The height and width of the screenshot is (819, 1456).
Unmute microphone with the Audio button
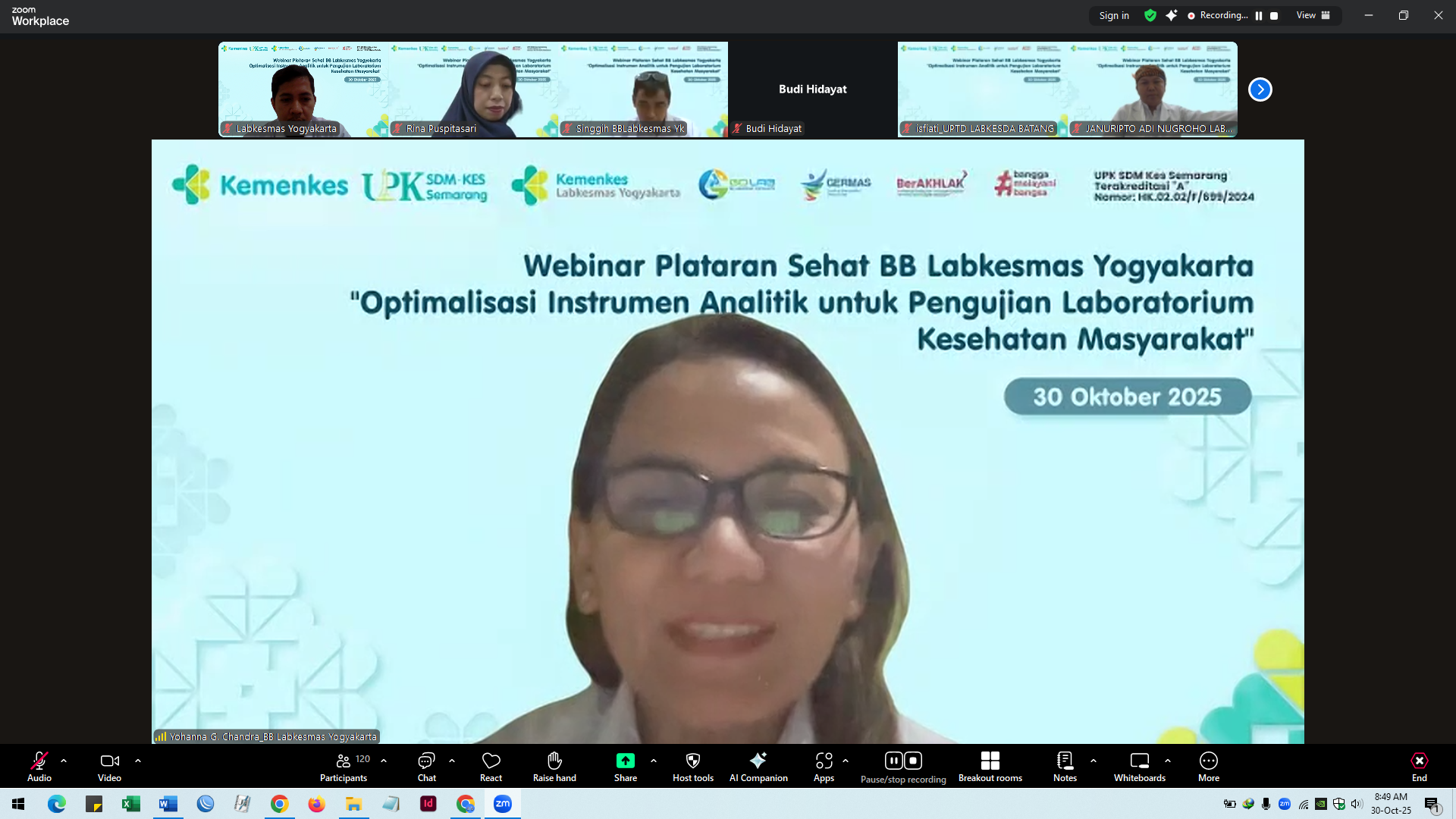click(x=39, y=766)
